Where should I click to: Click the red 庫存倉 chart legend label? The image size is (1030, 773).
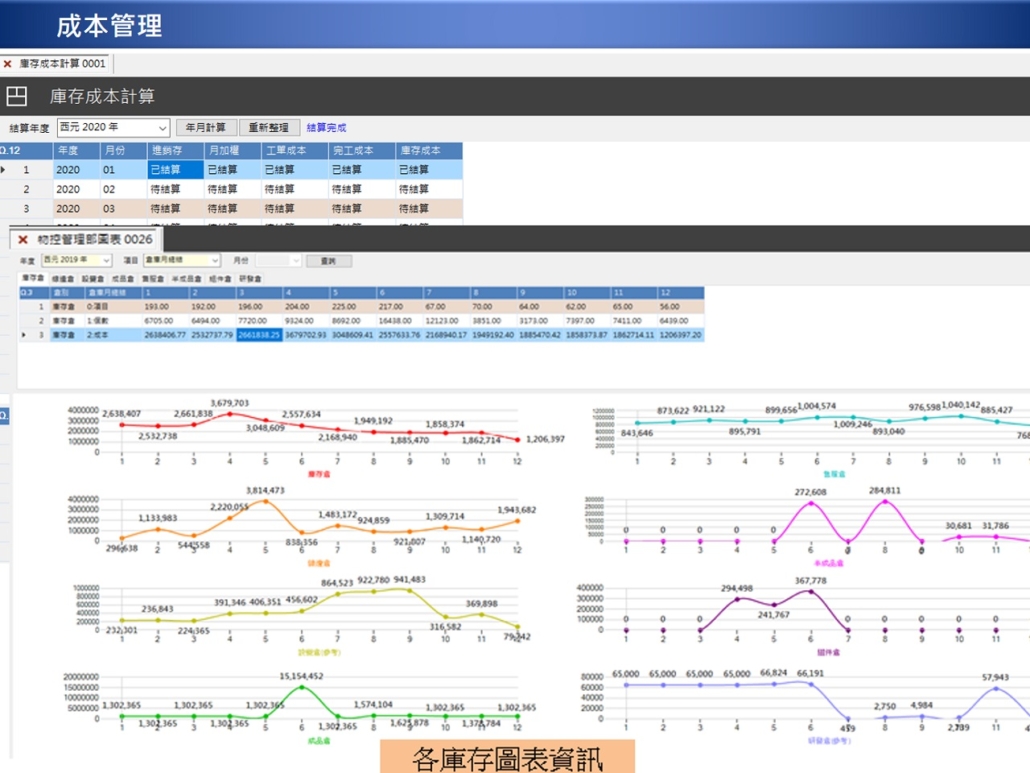(x=319, y=474)
